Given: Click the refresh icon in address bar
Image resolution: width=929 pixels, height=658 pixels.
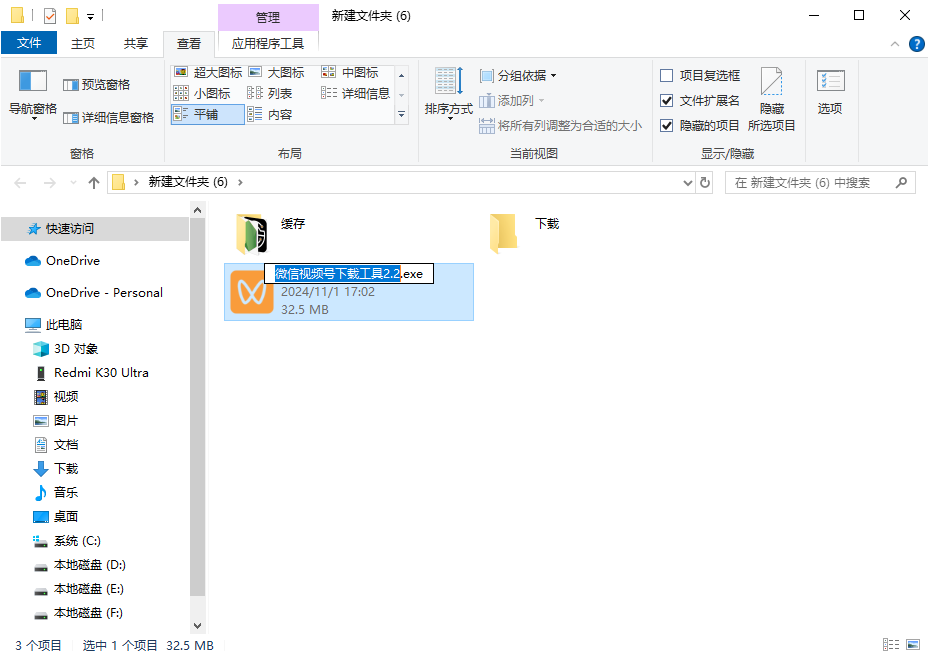Looking at the screenshot, I should (706, 182).
